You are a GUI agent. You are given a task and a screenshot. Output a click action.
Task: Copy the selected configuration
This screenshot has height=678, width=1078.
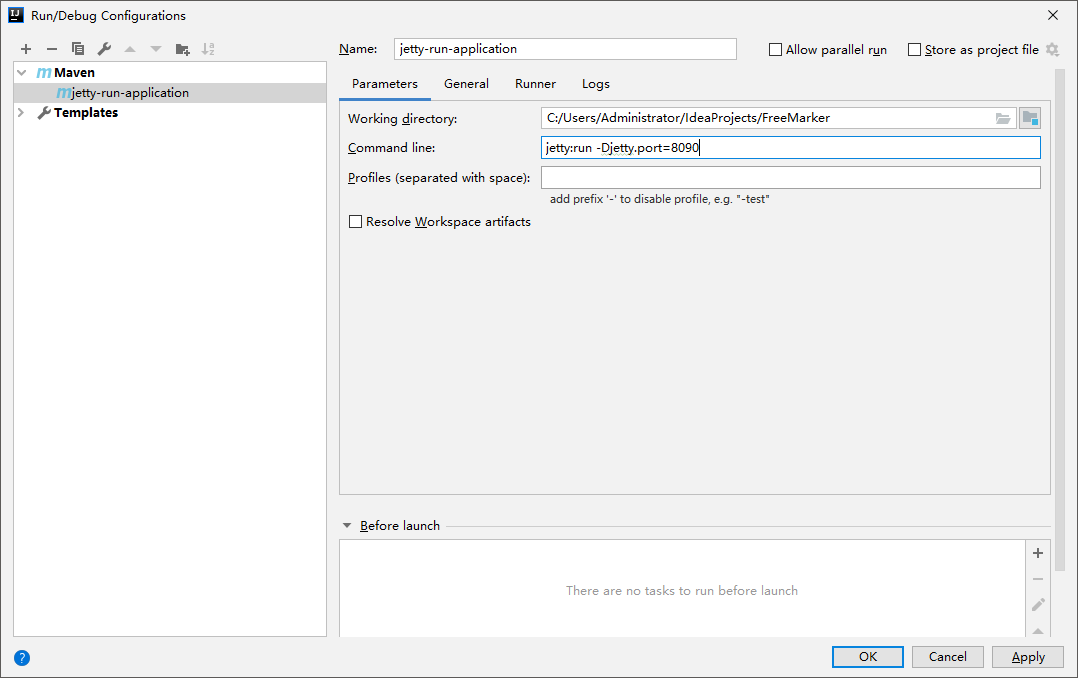pyautogui.click(x=78, y=49)
